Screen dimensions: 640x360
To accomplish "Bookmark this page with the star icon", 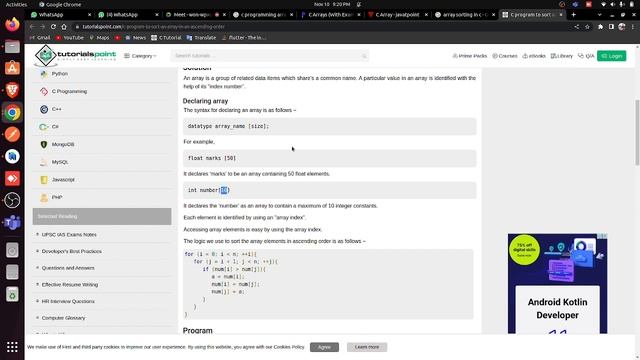I will point(587,27).
